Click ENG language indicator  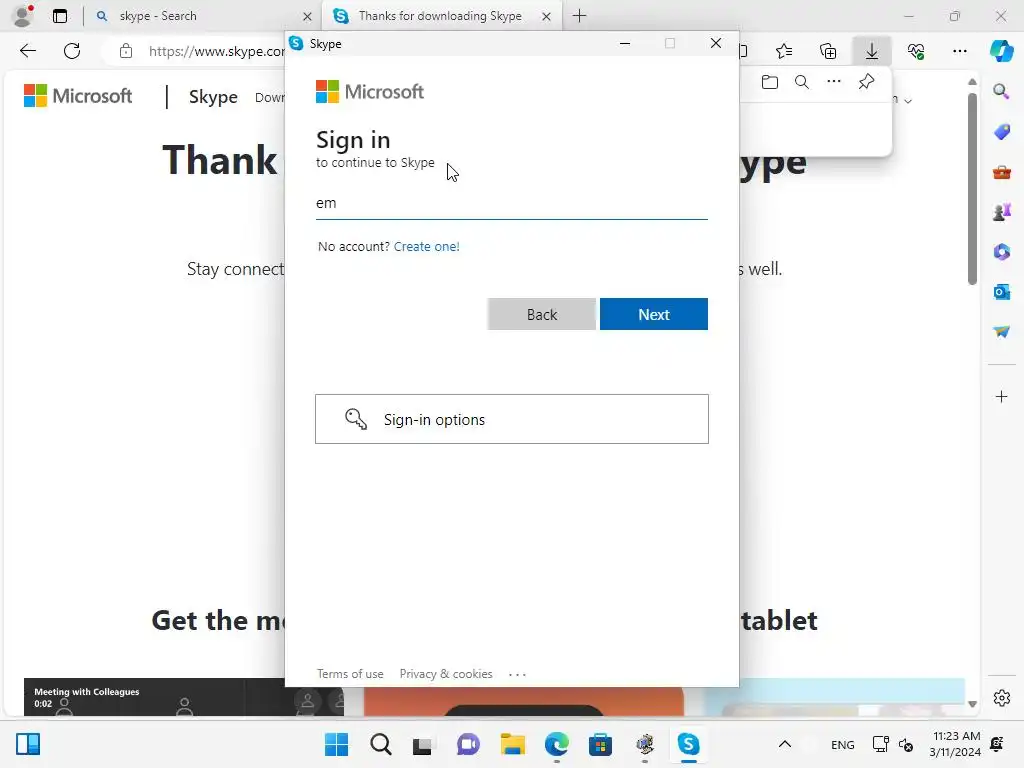[842, 744]
